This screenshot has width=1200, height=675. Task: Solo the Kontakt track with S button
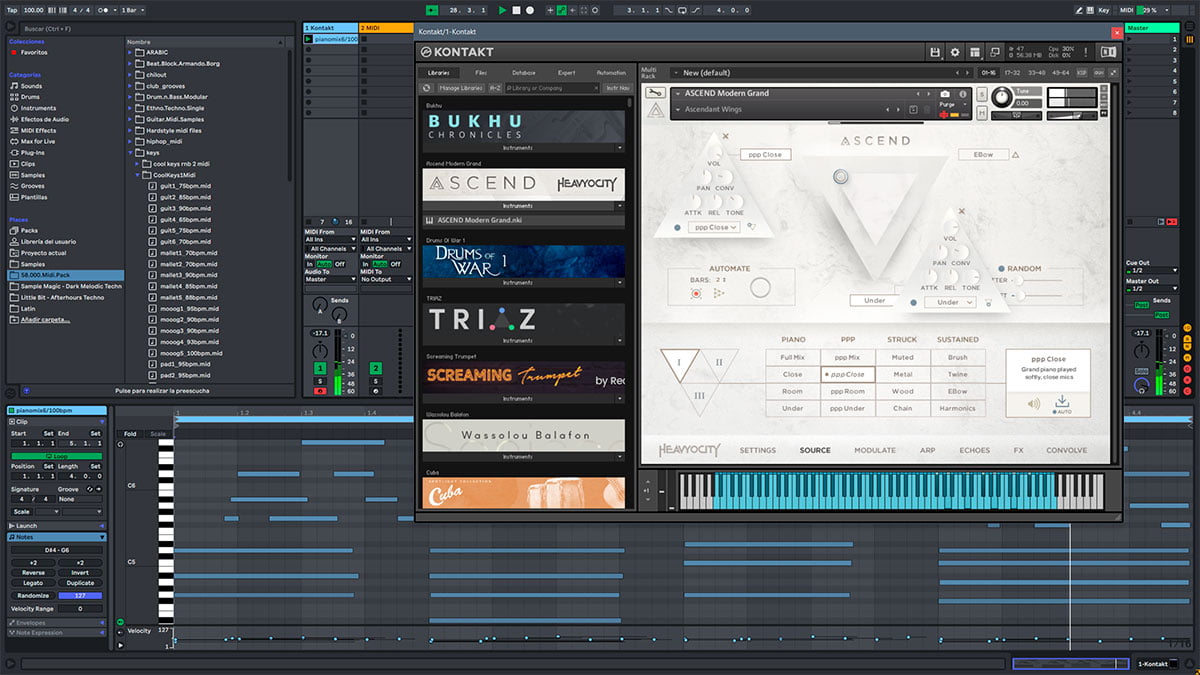[320, 380]
